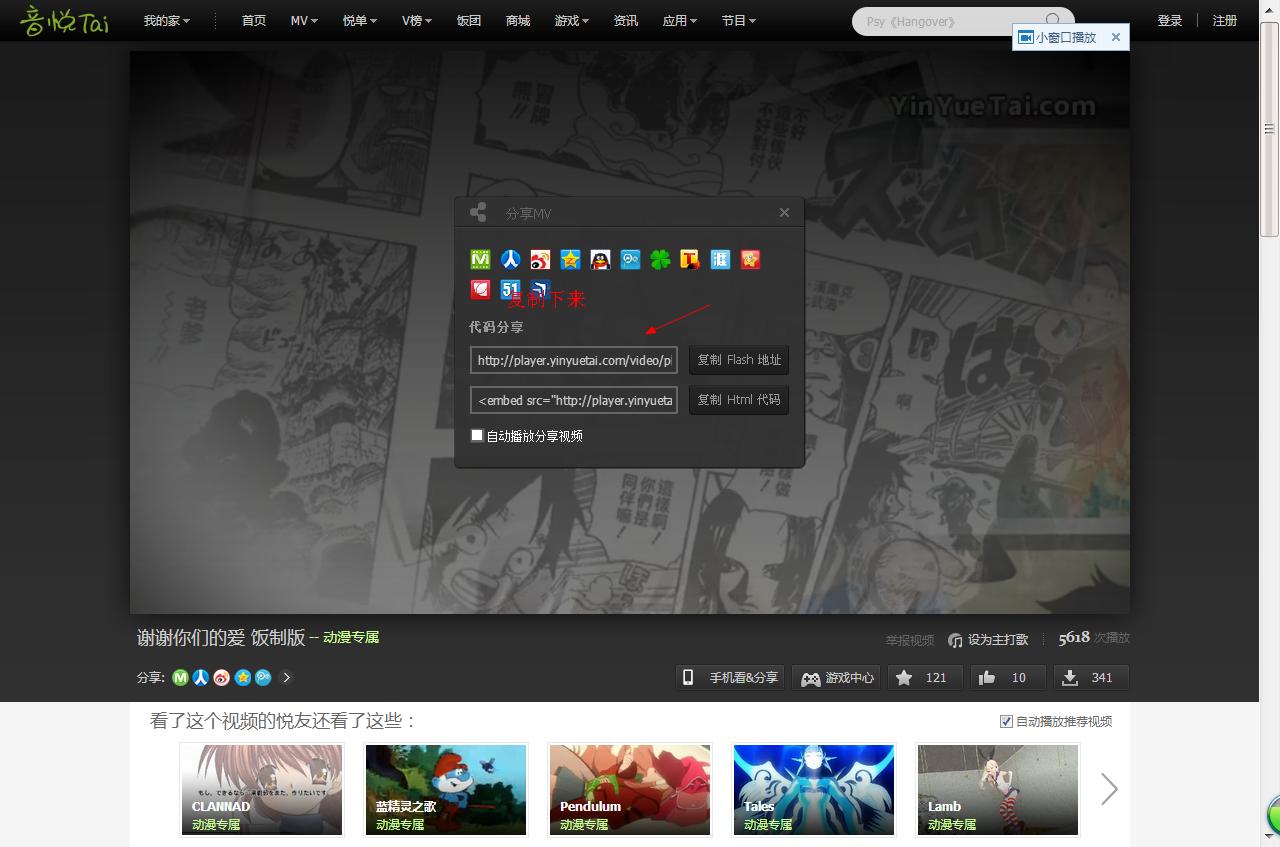Screen dimensions: 1280x847
Task: Uncheck 自动播放推荐视频 checkbox
Action: pyautogui.click(x=1006, y=721)
